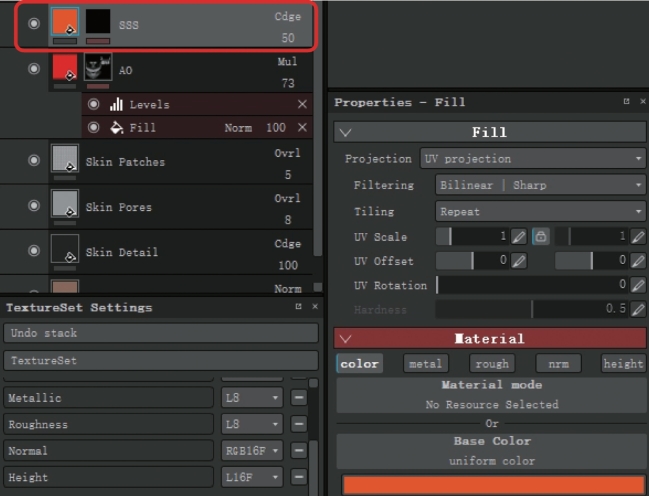
Task: Select the Skin Patches layer thumbnail
Action: tap(65, 158)
